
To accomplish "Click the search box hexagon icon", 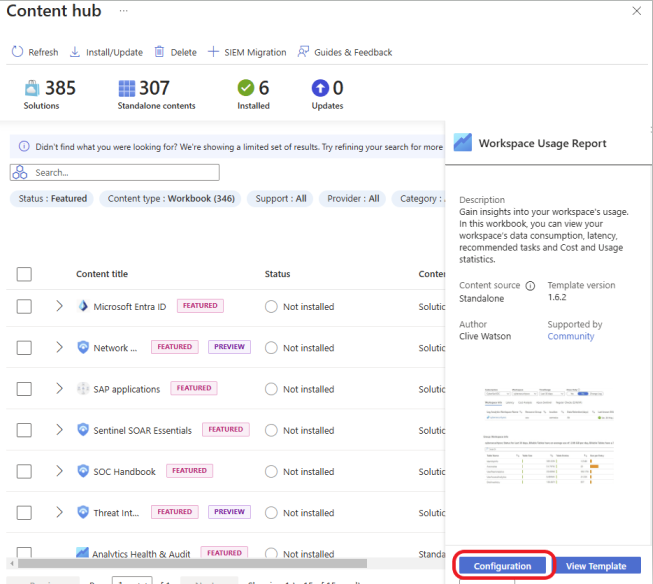I will [x=20, y=172].
